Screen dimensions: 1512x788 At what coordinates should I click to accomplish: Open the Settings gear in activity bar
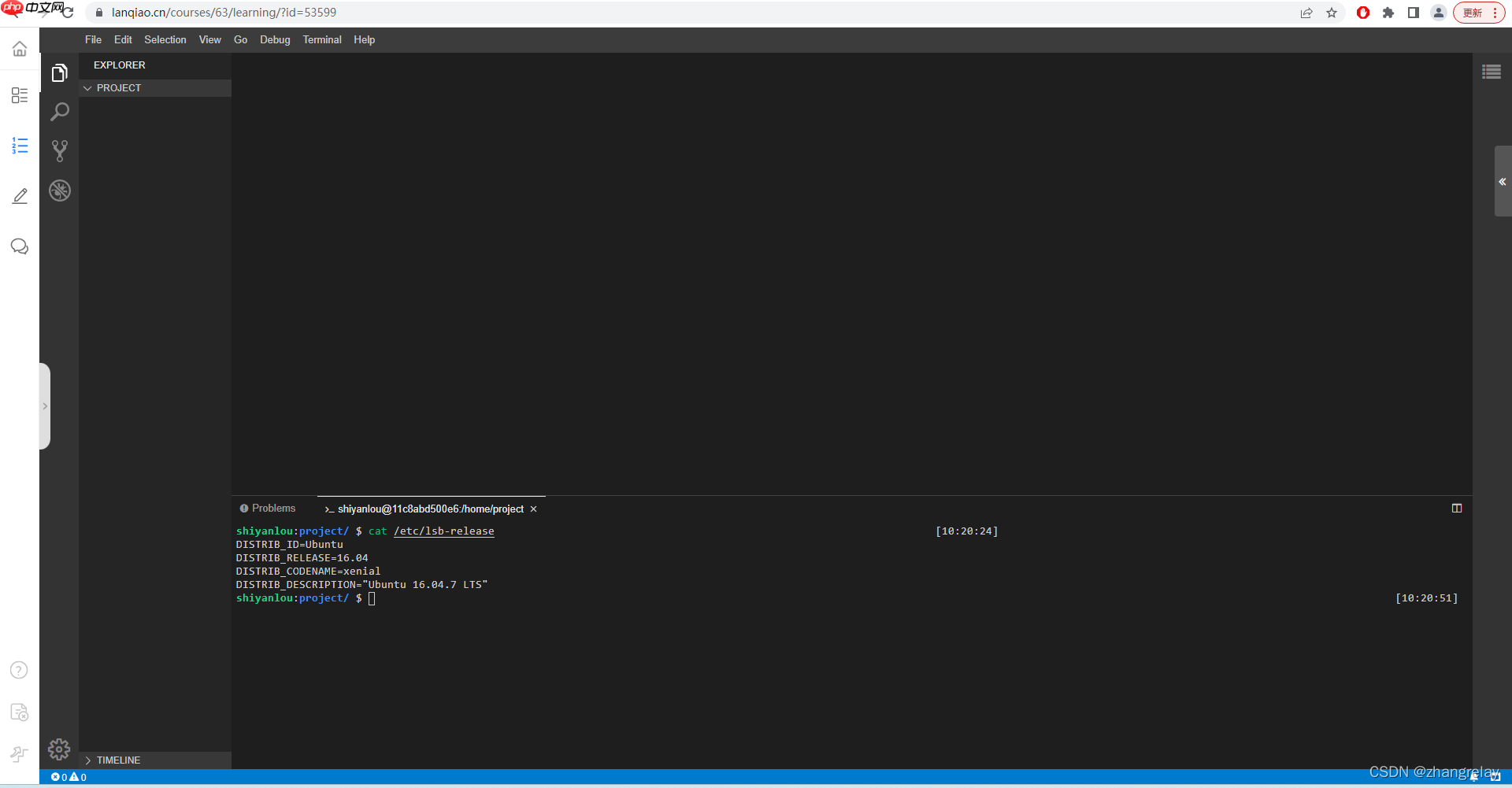click(x=59, y=749)
